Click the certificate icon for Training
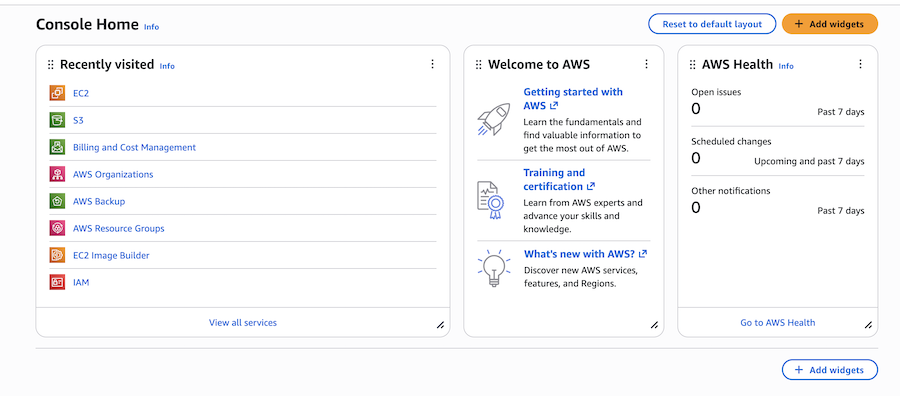Screen dimensions: 900x396 click(x=491, y=200)
